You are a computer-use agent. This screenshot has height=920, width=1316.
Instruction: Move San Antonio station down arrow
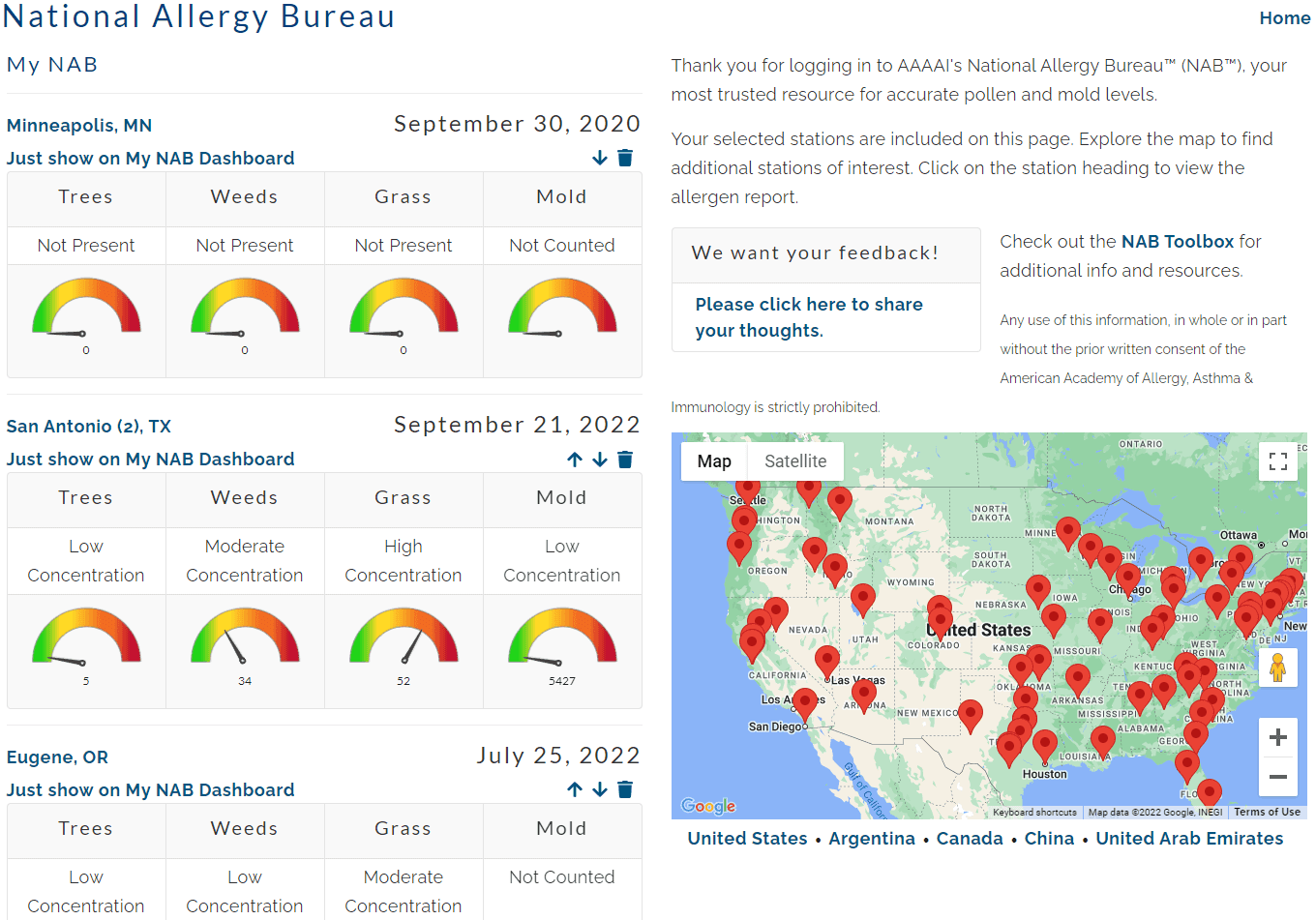click(x=600, y=460)
